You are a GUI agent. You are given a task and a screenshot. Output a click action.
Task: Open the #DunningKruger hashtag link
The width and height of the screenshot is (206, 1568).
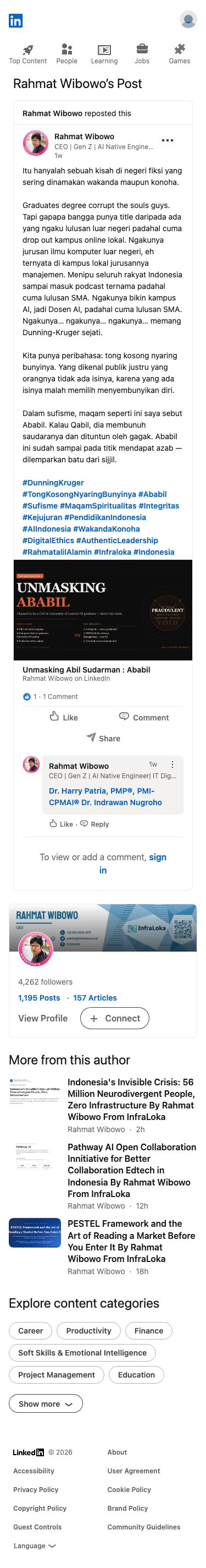click(x=53, y=483)
